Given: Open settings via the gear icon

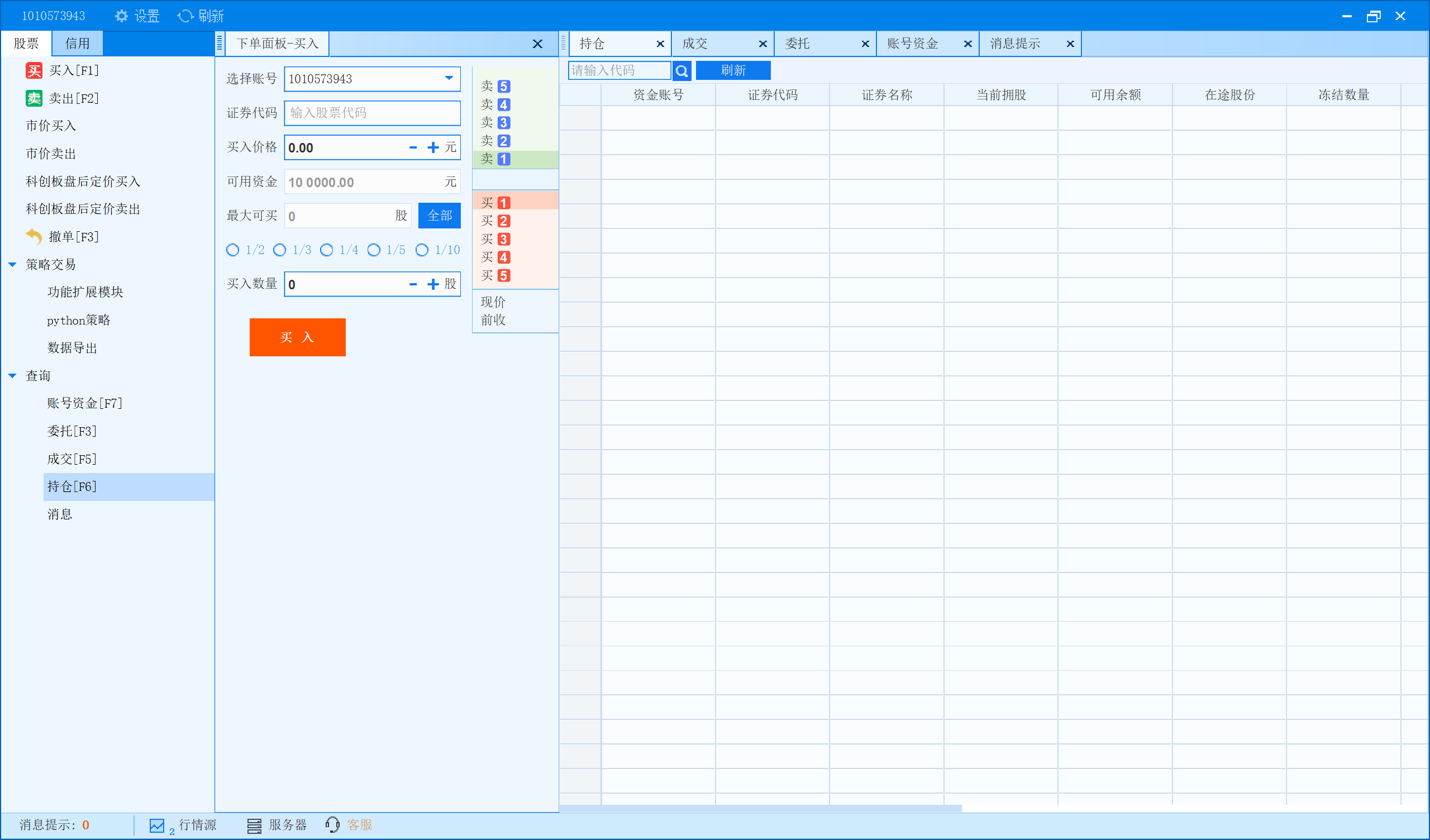Looking at the screenshot, I should click(121, 16).
